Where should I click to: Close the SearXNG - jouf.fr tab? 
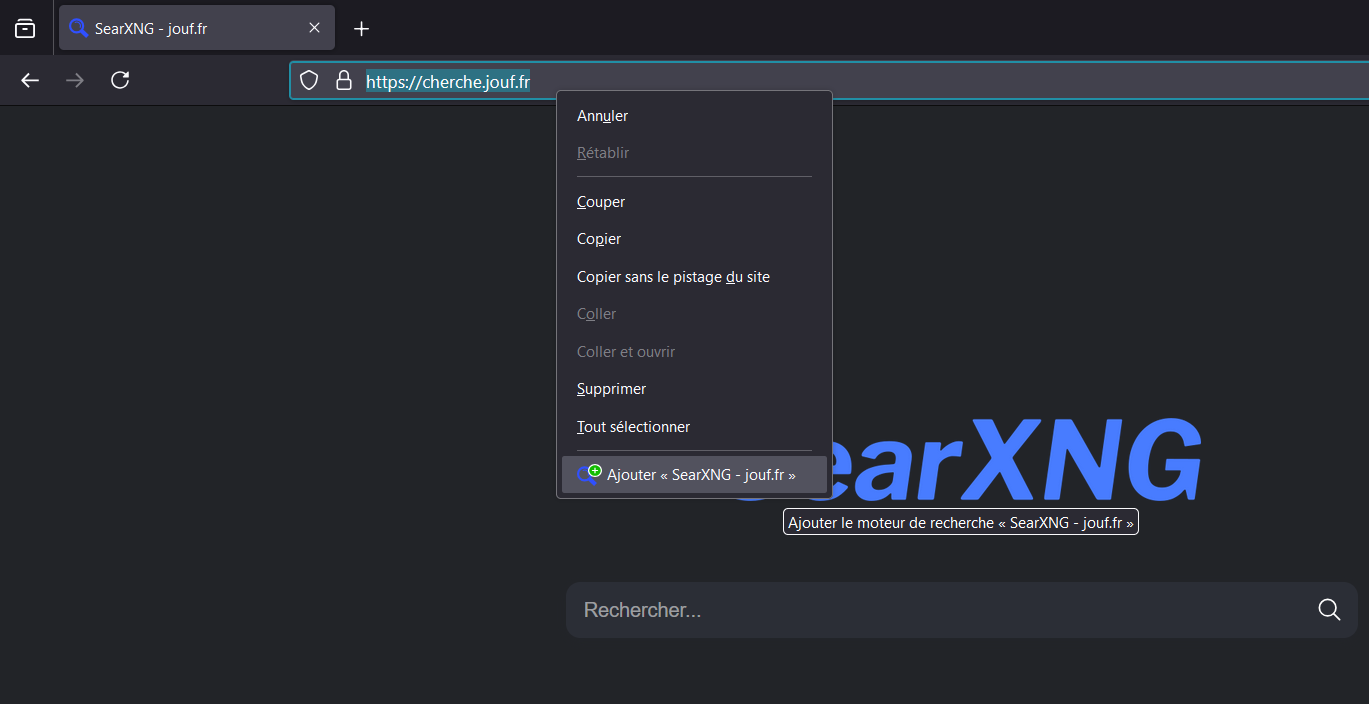[314, 28]
